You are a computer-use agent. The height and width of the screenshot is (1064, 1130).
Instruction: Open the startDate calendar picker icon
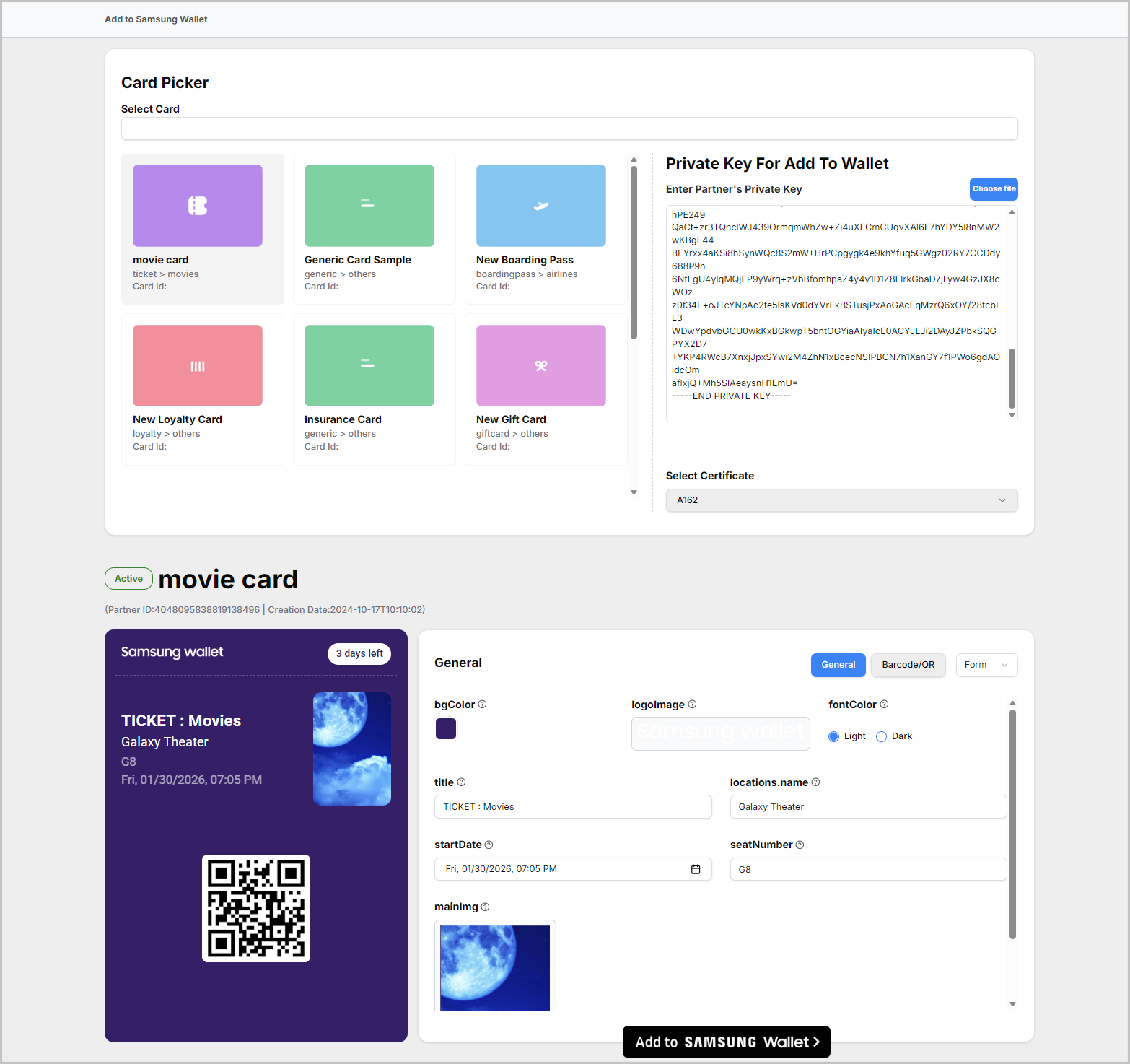point(696,869)
